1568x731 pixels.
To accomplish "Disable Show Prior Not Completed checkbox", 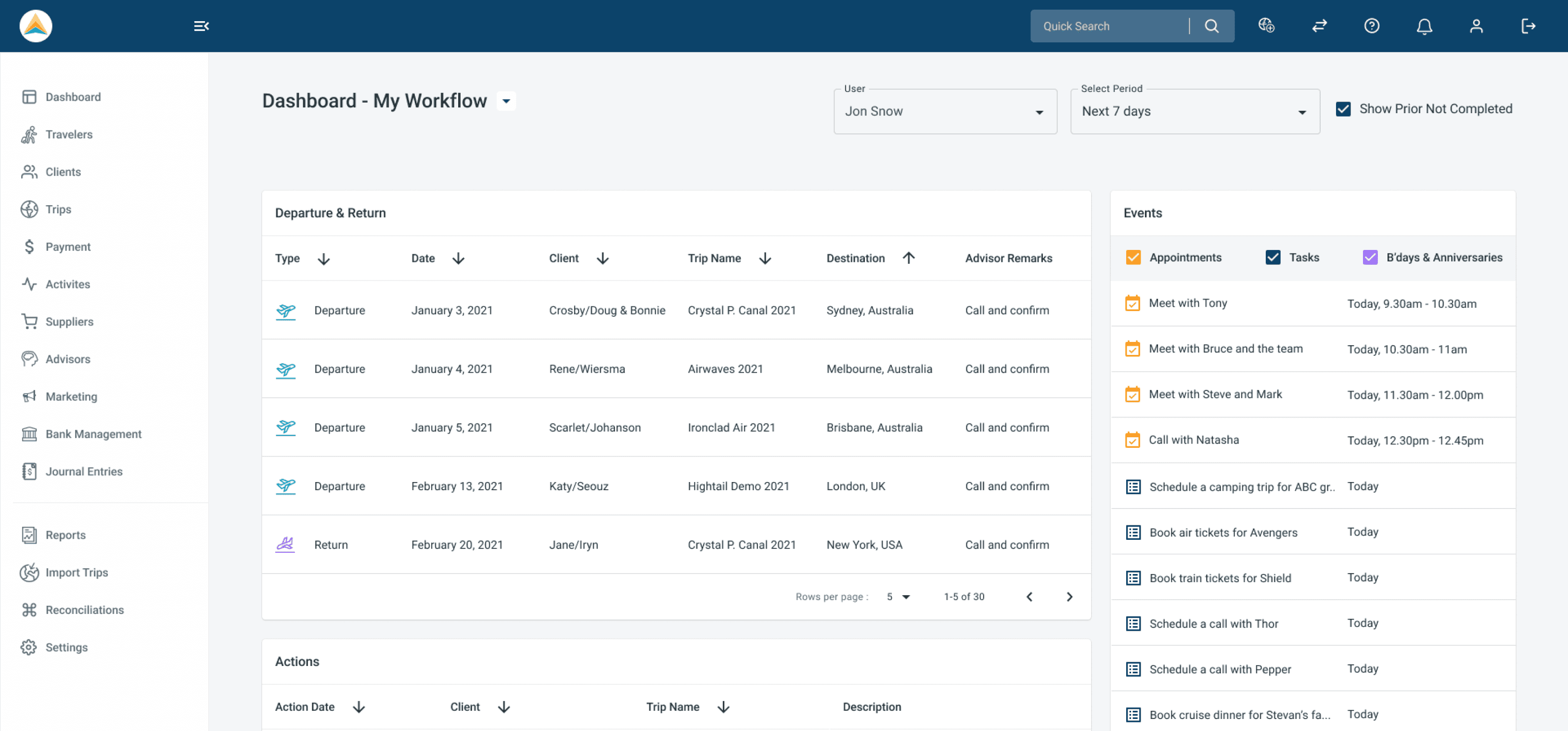I will 1343,109.
